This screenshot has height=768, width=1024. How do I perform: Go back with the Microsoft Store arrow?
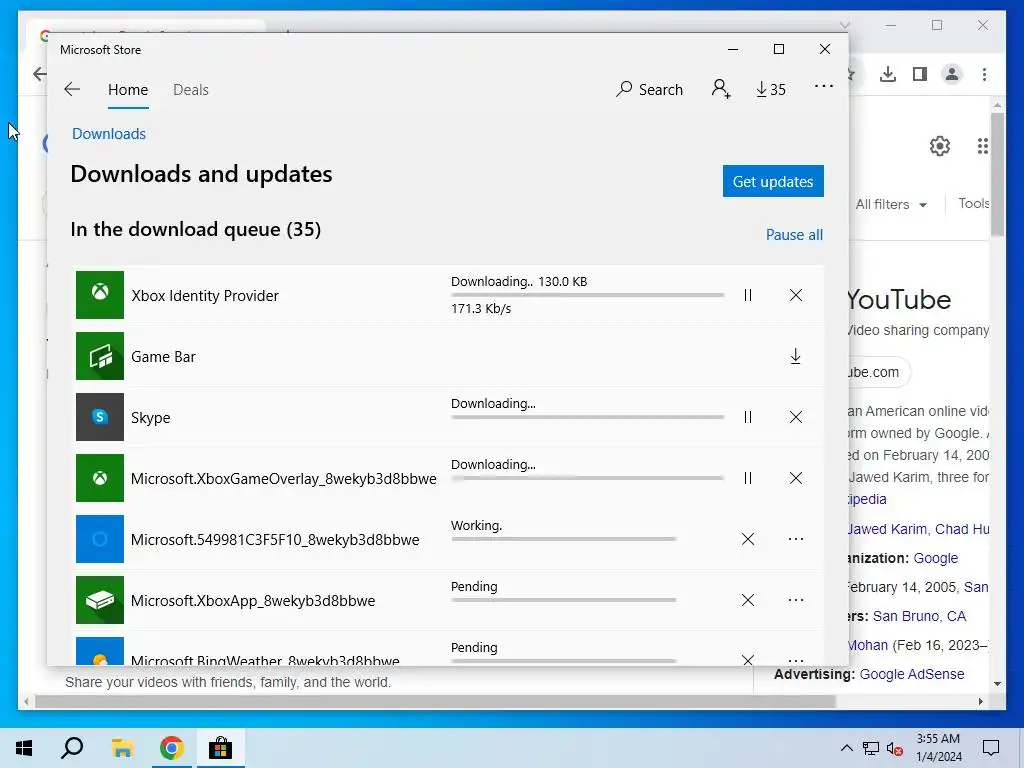(x=72, y=89)
